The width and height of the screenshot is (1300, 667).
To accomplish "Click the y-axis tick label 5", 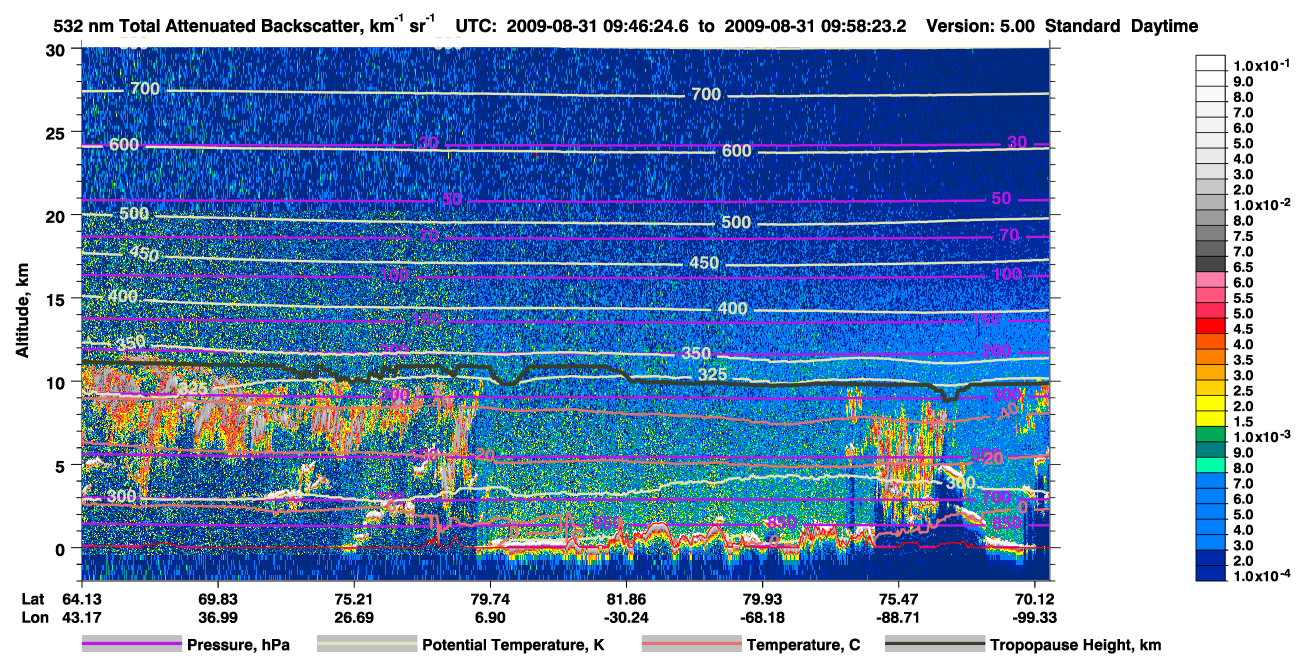I will [x=62, y=465].
